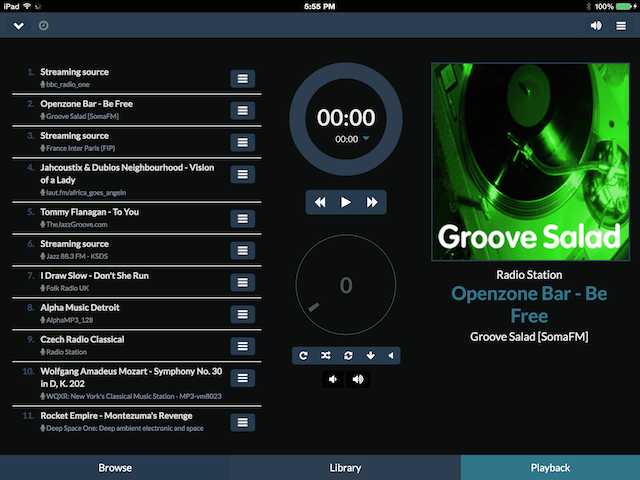This screenshot has height=480, width=640.
Task: Select Openzone Bar - Be Free in queue
Action: click(x=137, y=110)
